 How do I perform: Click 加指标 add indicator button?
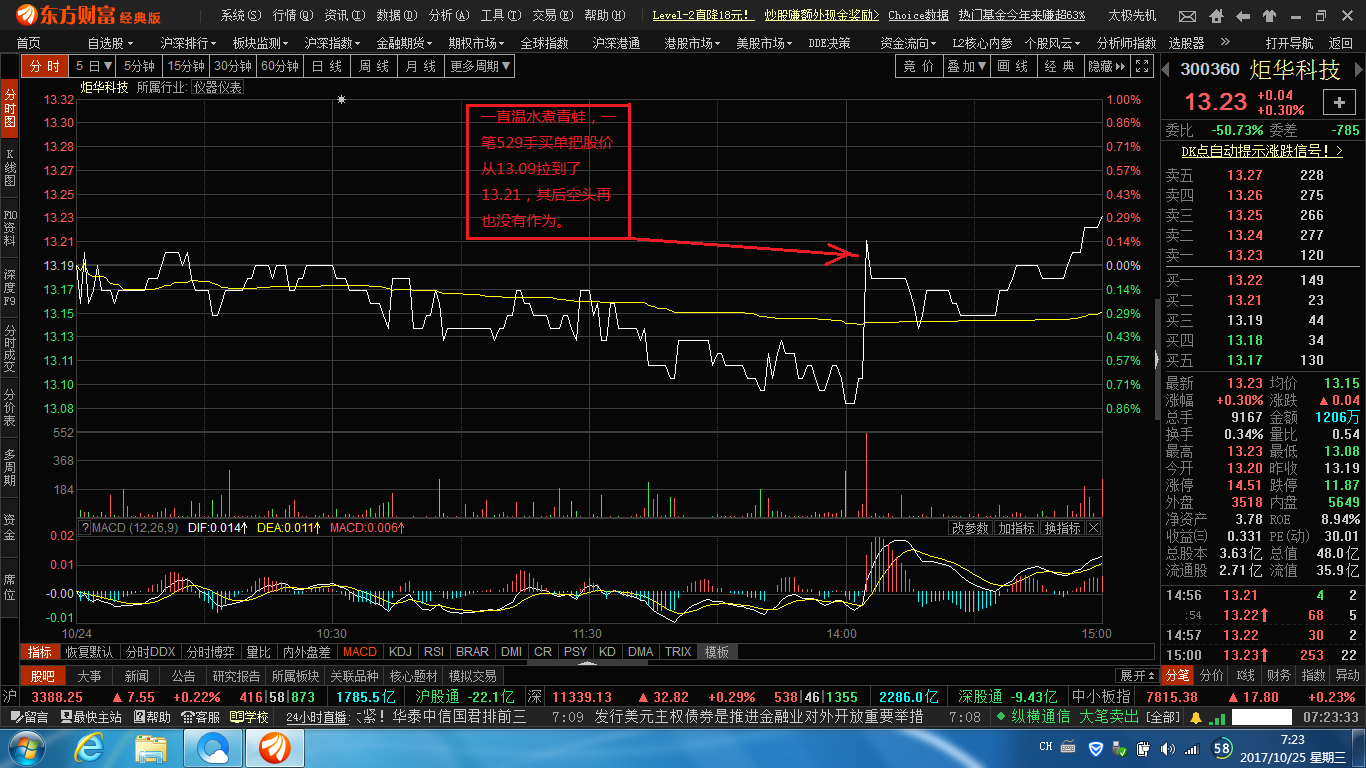click(1017, 528)
